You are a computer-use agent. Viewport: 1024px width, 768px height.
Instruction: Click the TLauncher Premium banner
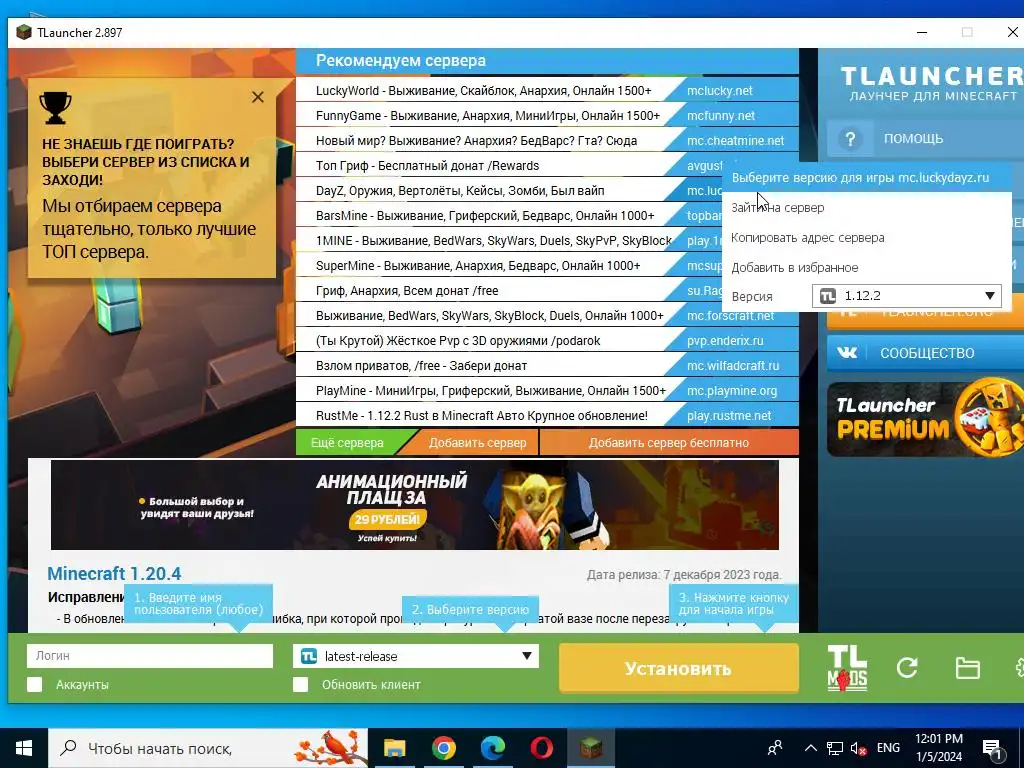tap(925, 419)
